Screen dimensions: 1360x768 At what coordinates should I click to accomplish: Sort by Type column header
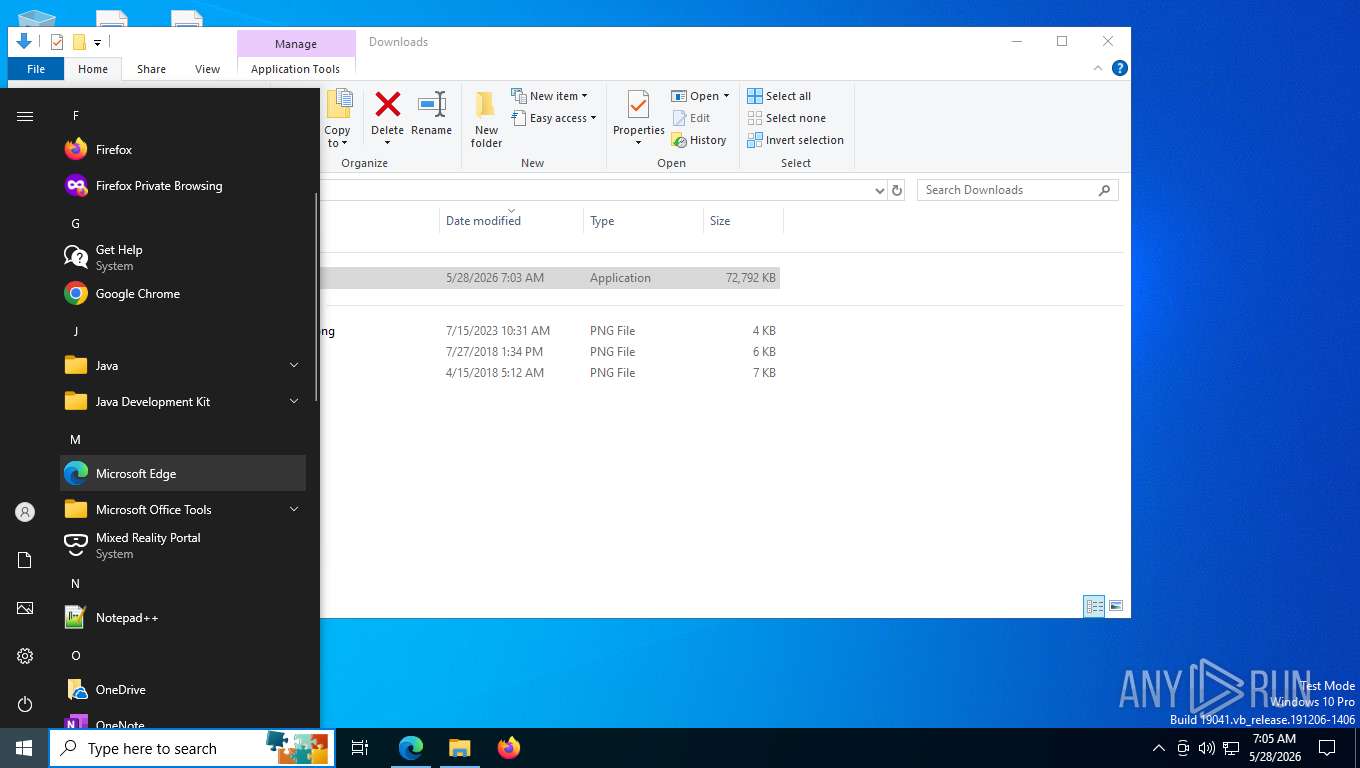tap(643, 221)
